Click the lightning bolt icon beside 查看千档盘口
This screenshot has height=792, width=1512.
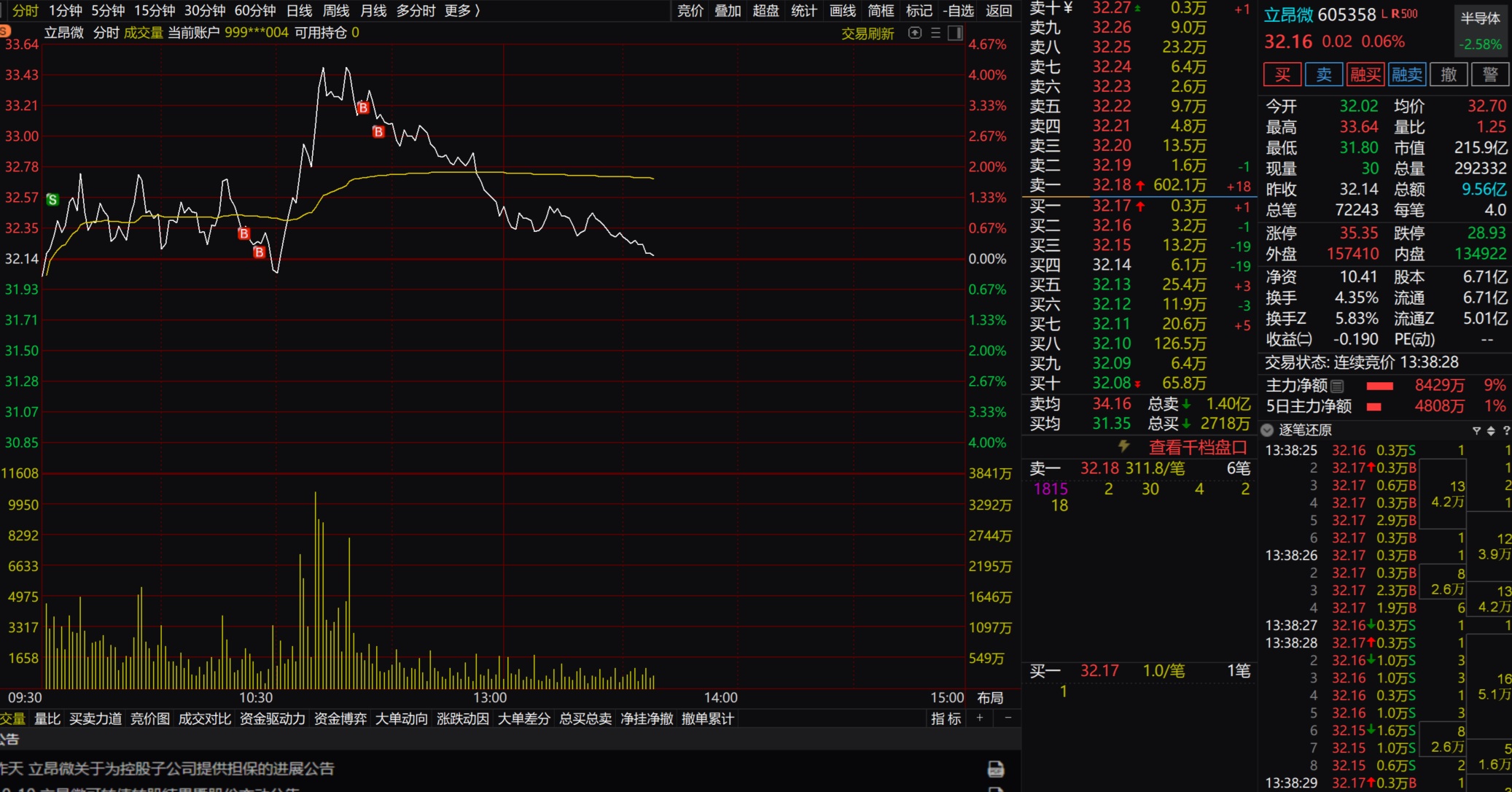[1123, 446]
